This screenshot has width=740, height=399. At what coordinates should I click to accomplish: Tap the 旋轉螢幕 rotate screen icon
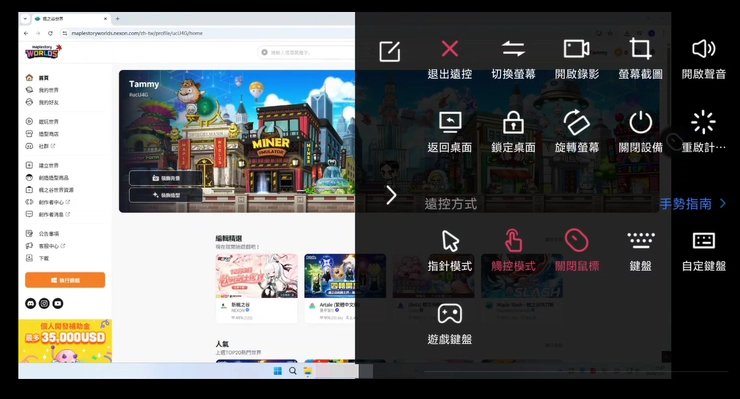[577, 122]
